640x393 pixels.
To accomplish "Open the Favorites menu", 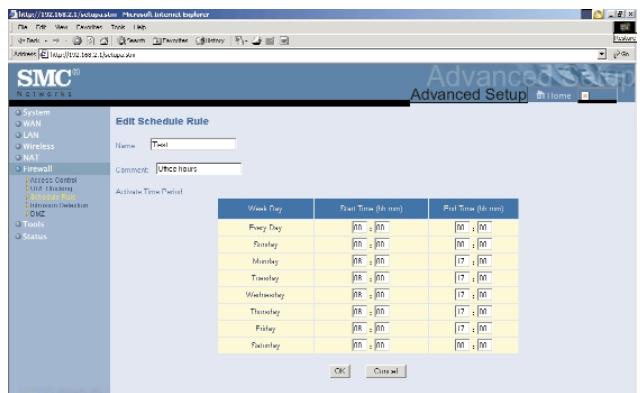I will tap(89, 27).
